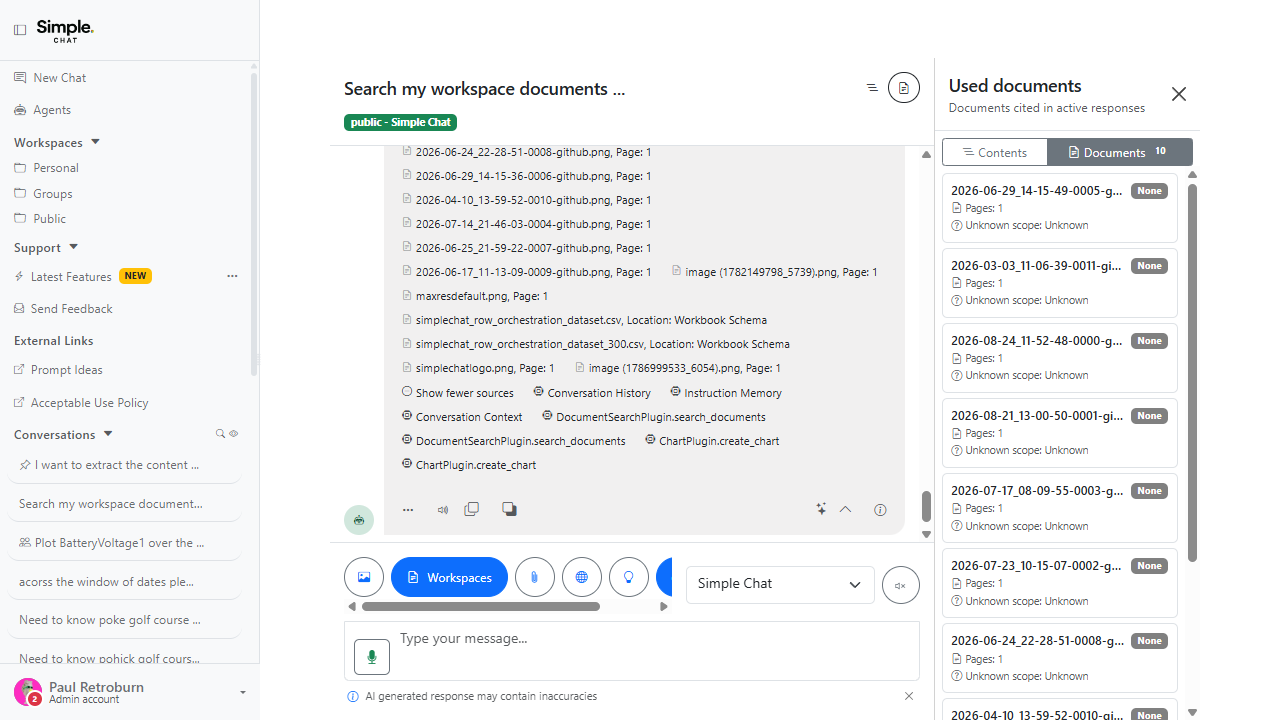
Task: Open conversation 'acorss the window of dates'
Action: [x=124, y=582]
